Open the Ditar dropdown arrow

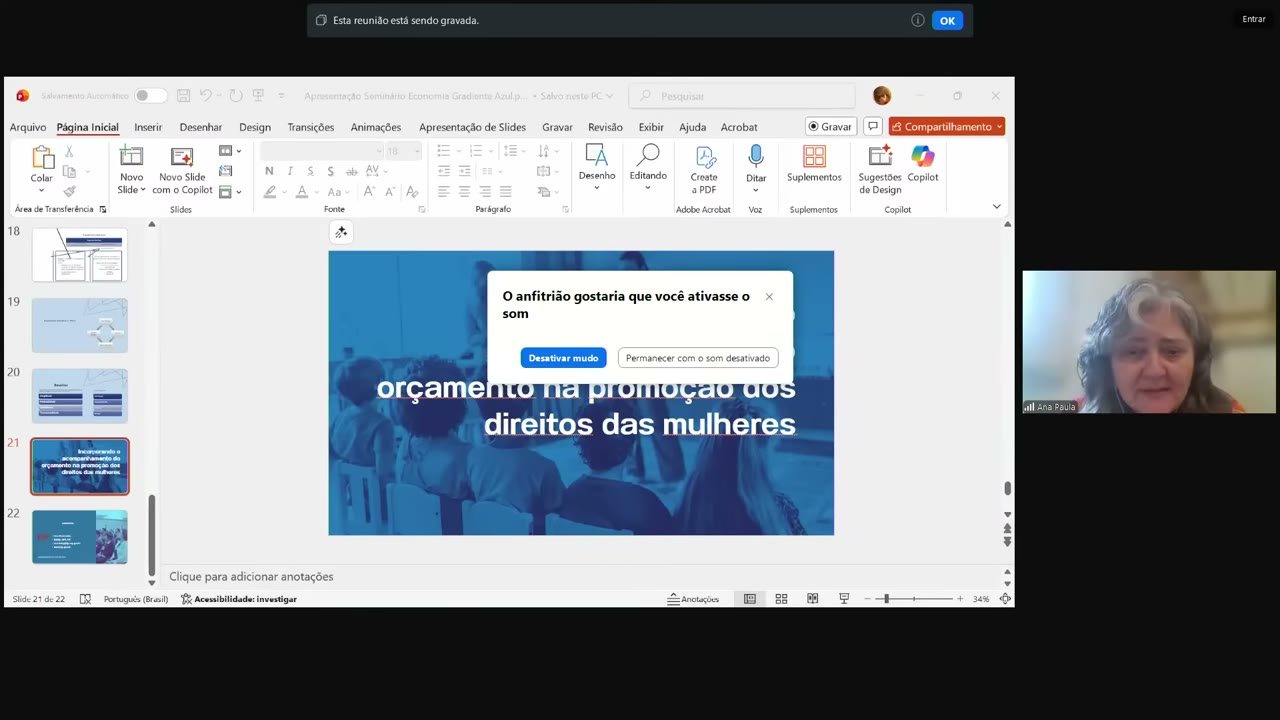click(x=756, y=190)
